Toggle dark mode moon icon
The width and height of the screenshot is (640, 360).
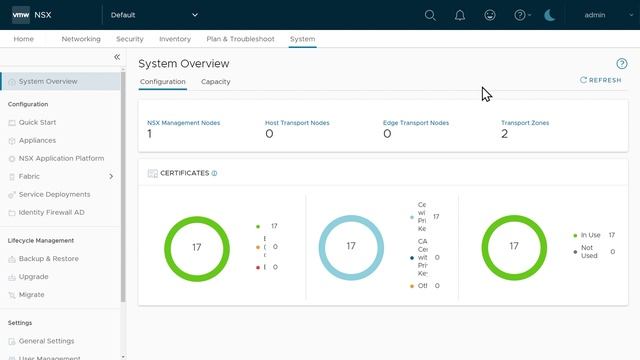click(x=550, y=15)
